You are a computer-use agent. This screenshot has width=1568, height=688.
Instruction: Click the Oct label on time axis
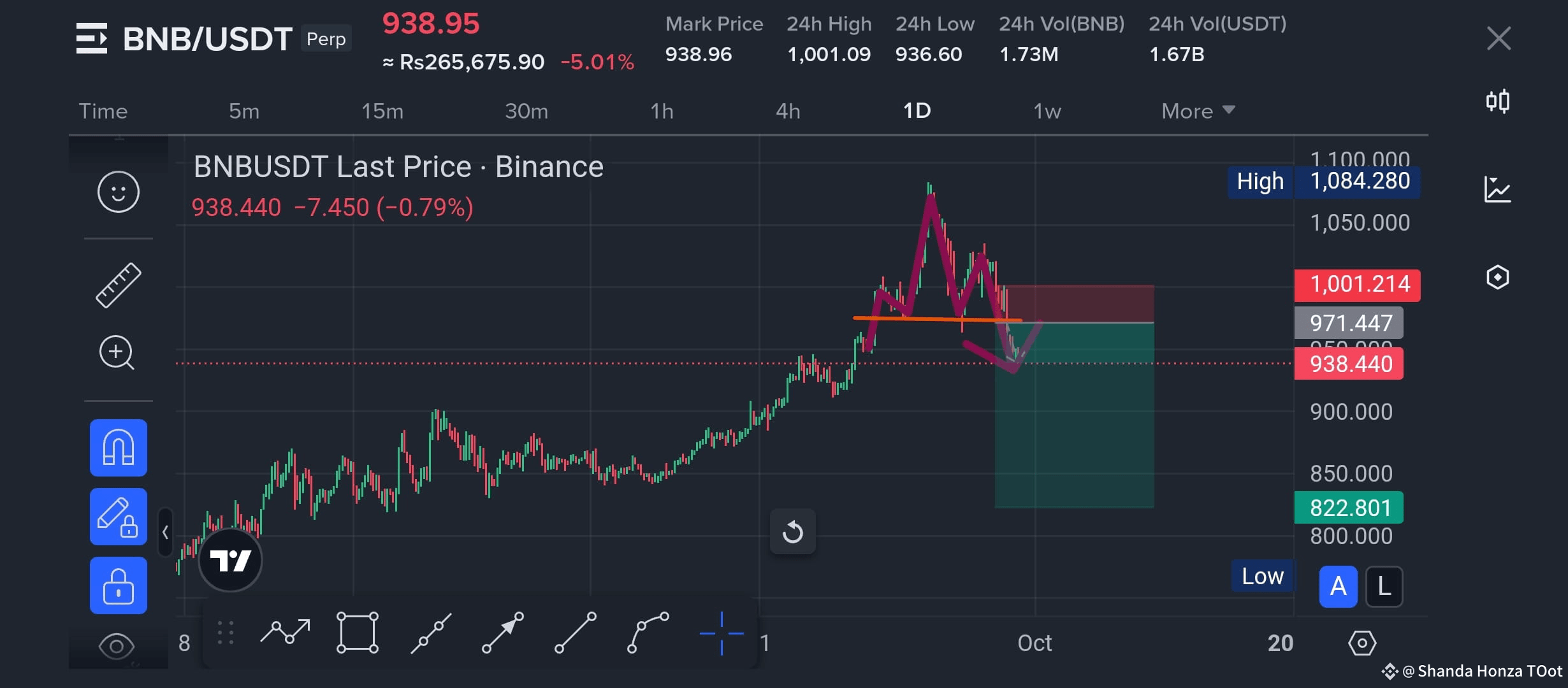point(1034,643)
